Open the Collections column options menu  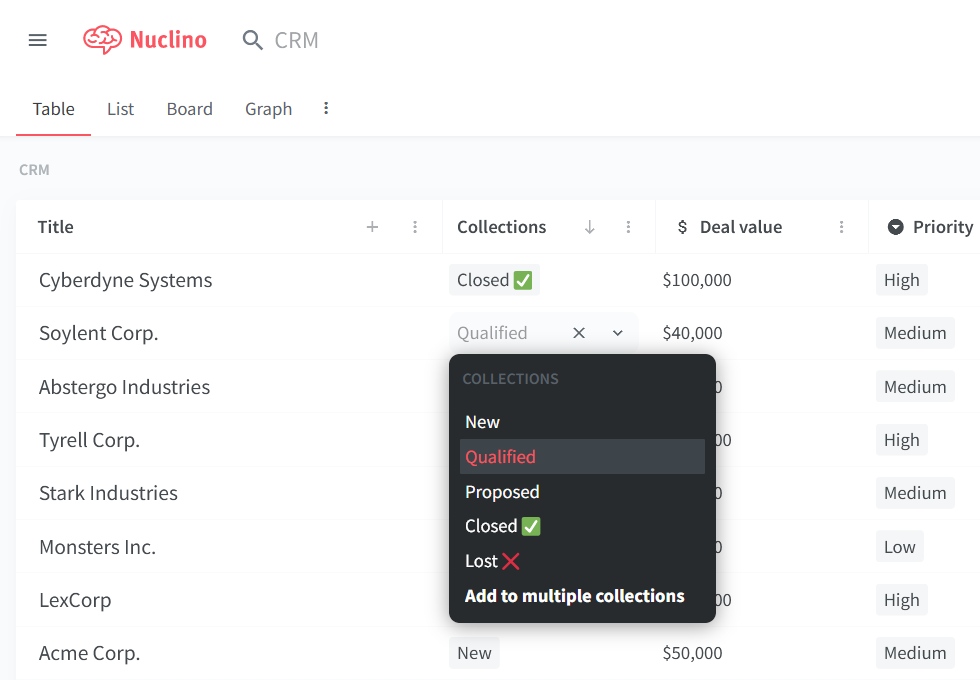[628, 227]
